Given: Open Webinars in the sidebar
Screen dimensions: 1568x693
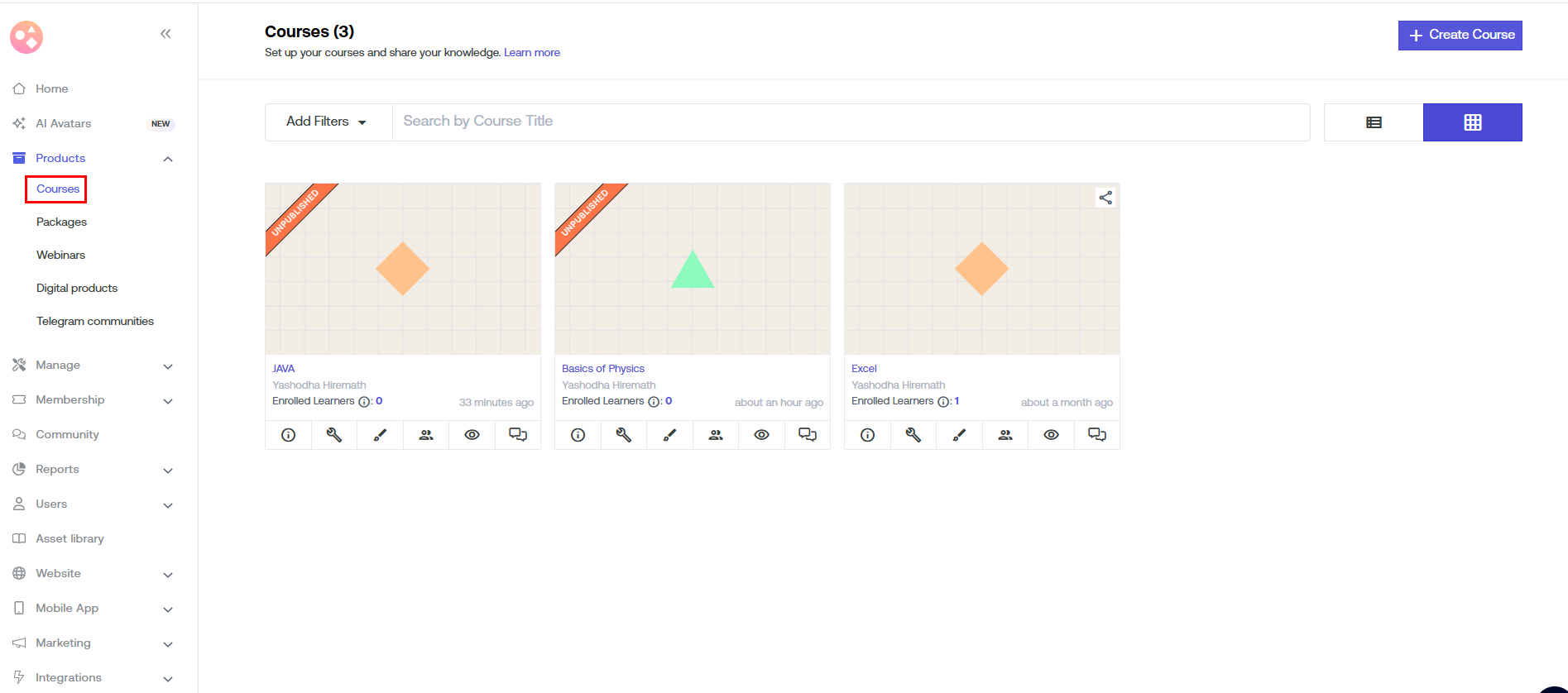Looking at the screenshot, I should [60, 255].
